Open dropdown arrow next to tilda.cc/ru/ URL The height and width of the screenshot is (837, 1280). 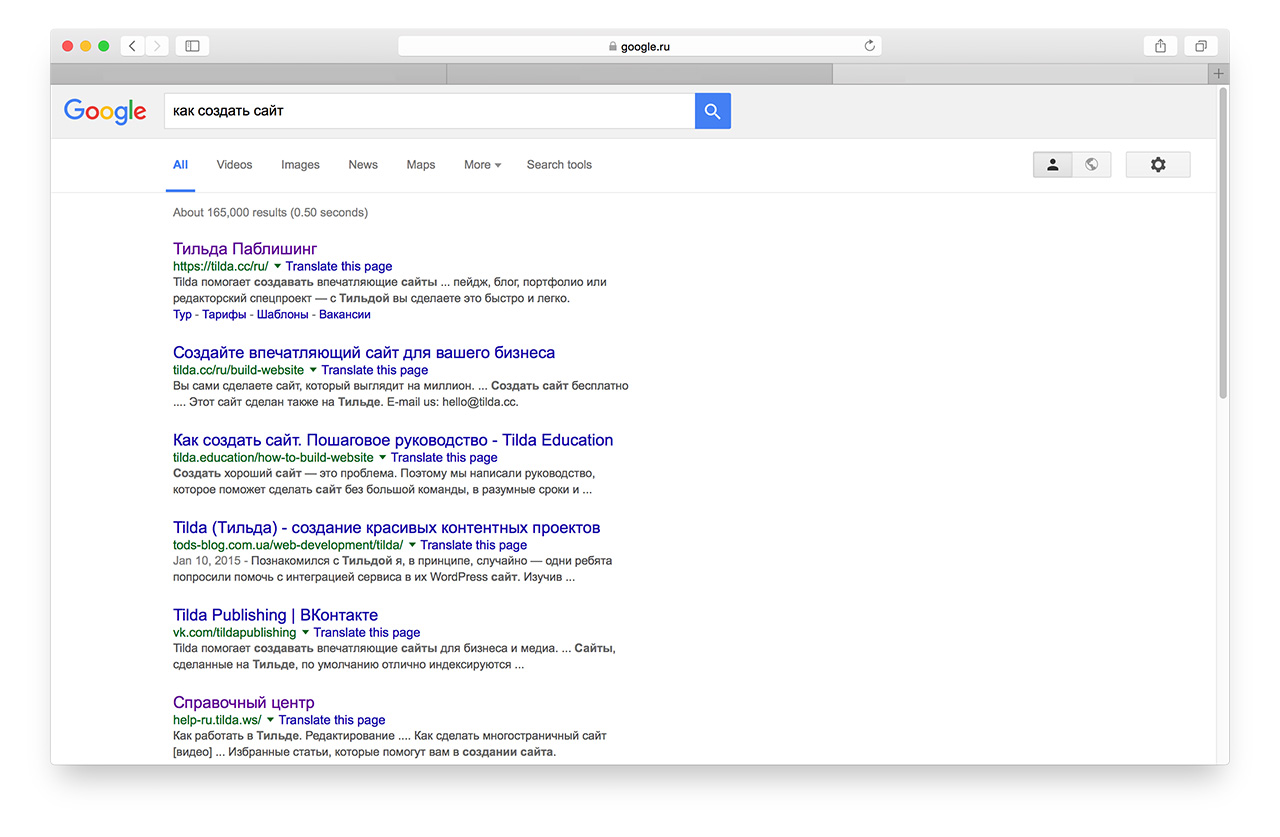pos(277,267)
